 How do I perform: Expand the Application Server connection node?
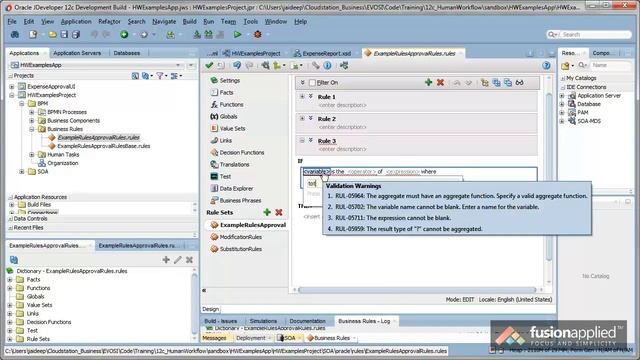562,96
